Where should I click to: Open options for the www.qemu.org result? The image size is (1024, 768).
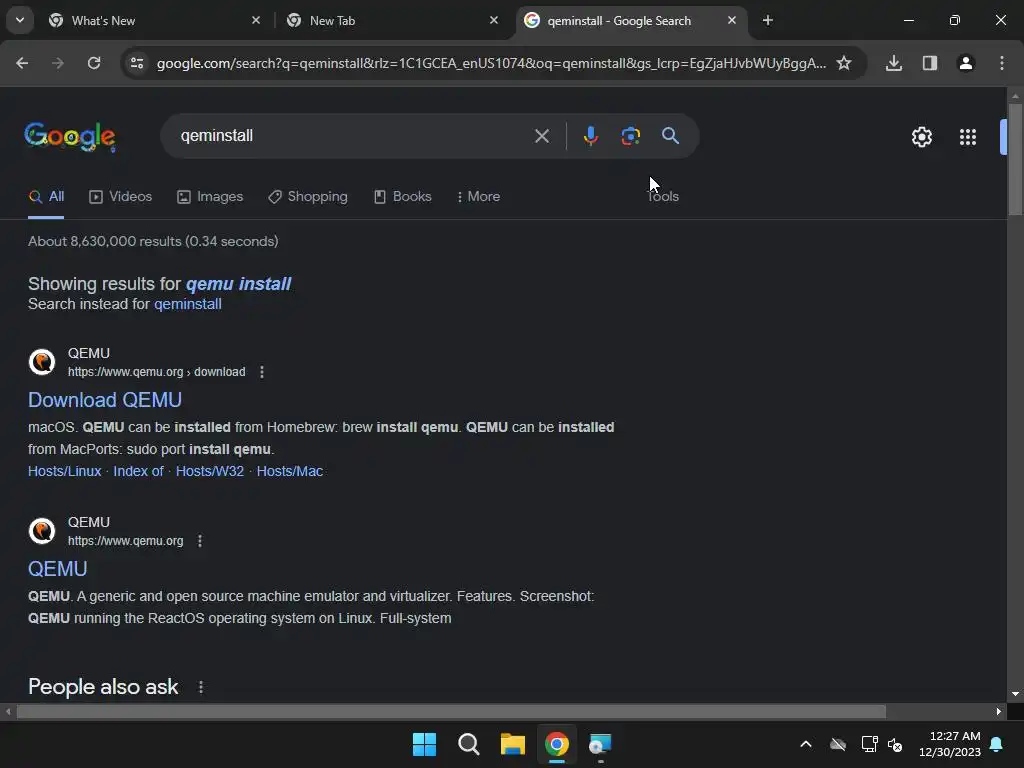(200, 541)
